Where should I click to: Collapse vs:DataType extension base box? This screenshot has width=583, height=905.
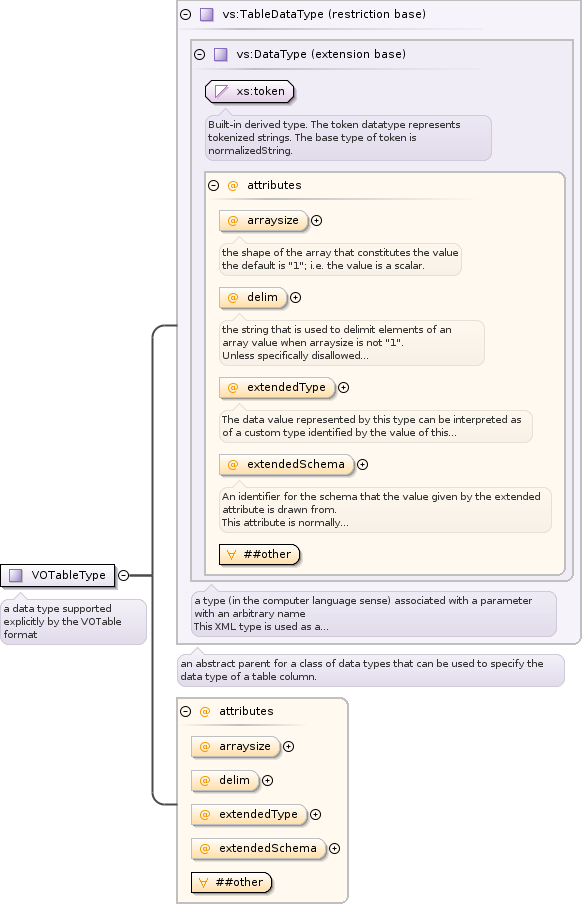199,54
